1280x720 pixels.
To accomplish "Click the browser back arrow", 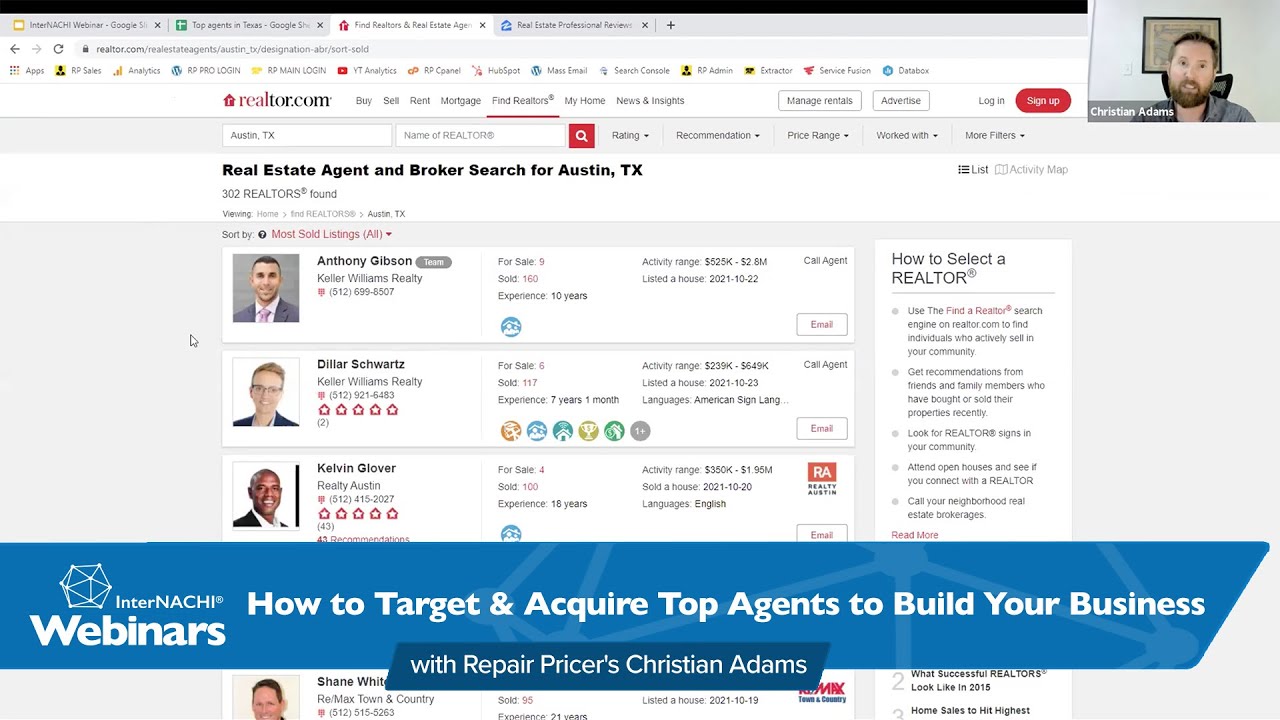I will [15, 48].
